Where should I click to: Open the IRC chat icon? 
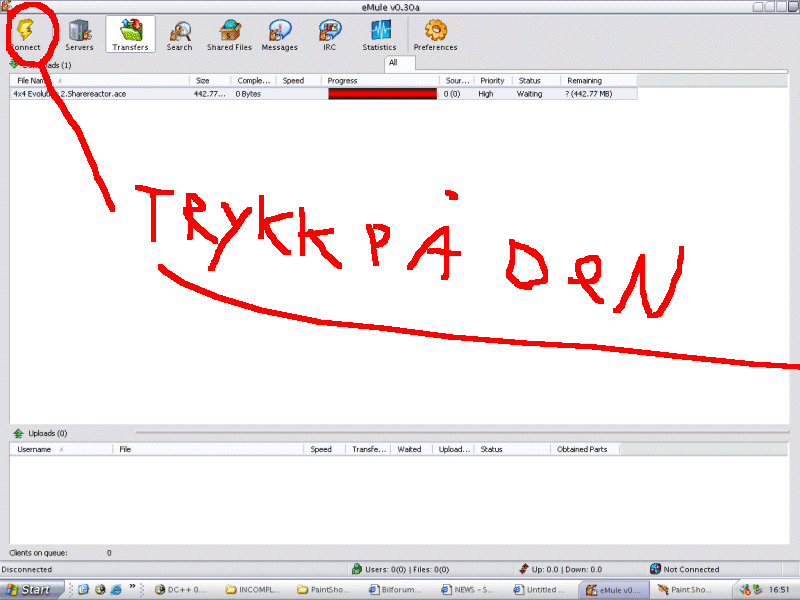click(x=329, y=35)
